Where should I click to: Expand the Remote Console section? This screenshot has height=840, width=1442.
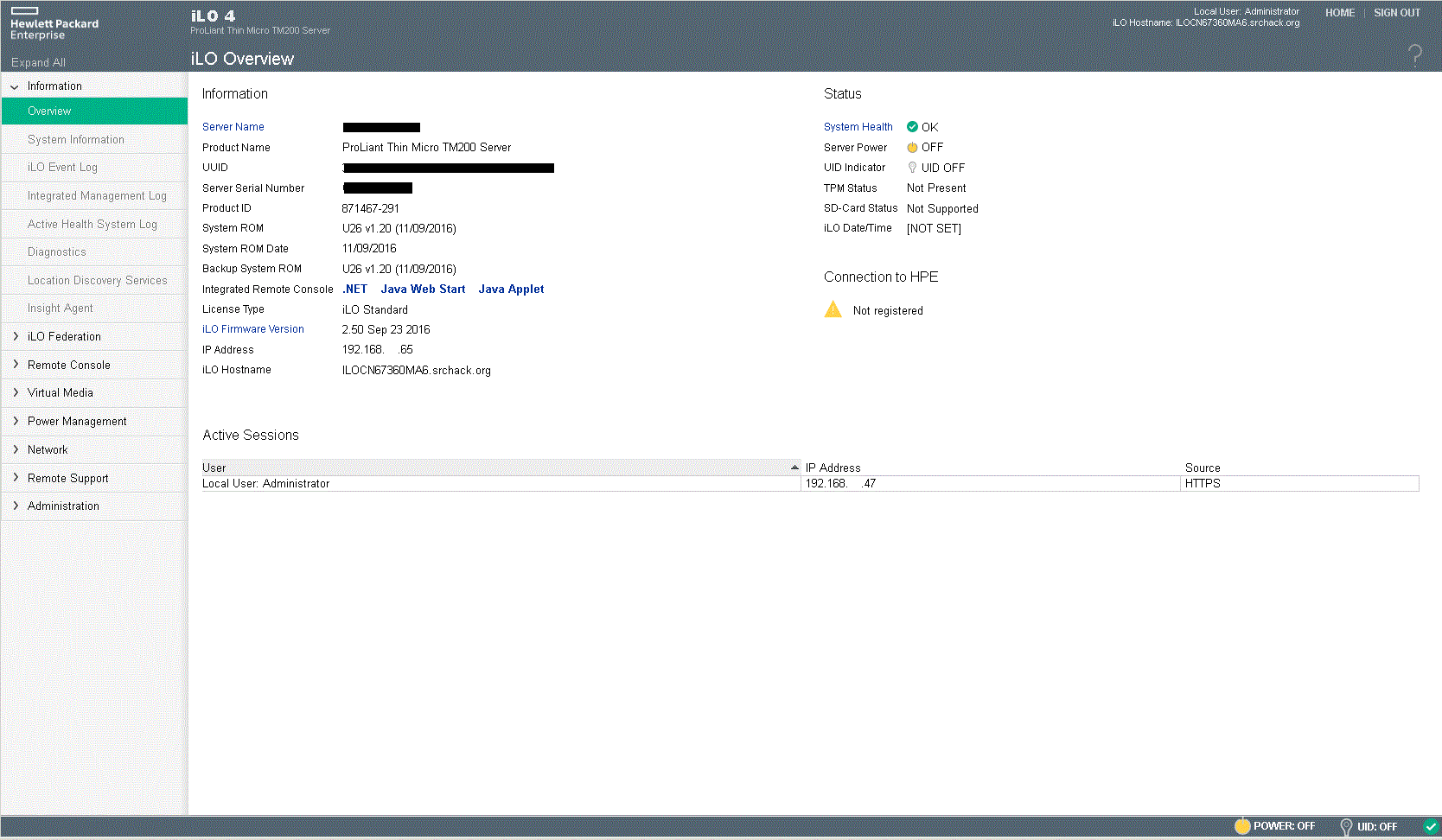(x=16, y=365)
